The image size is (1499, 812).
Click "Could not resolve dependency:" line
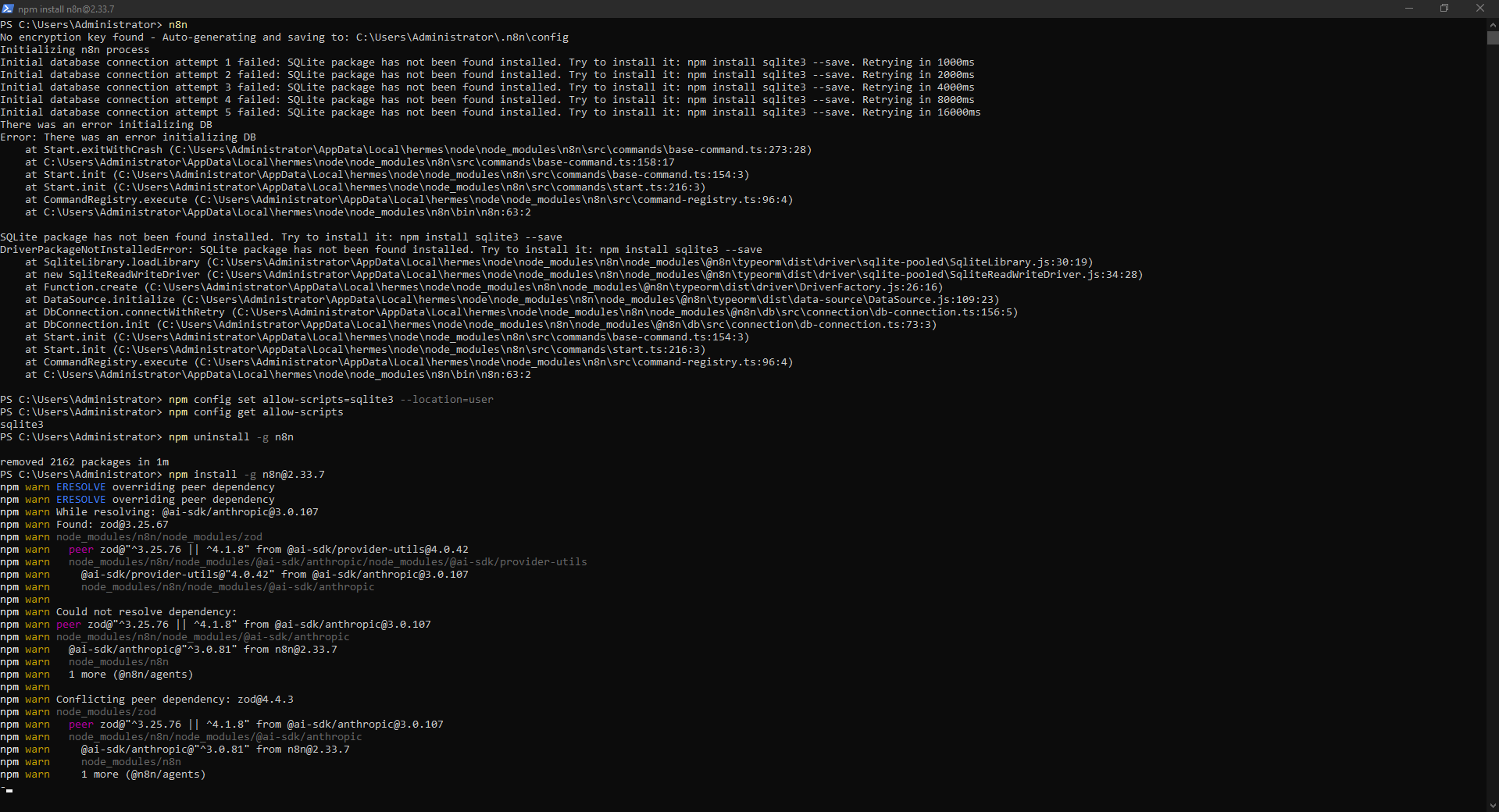point(119,612)
